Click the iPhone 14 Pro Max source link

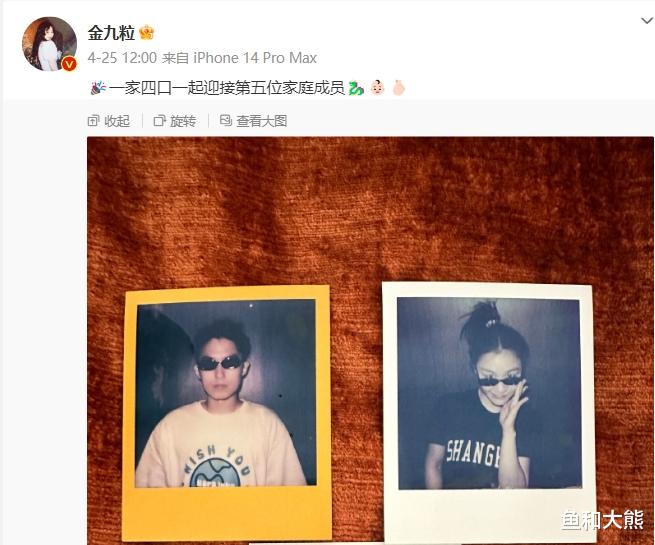coord(255,58)
